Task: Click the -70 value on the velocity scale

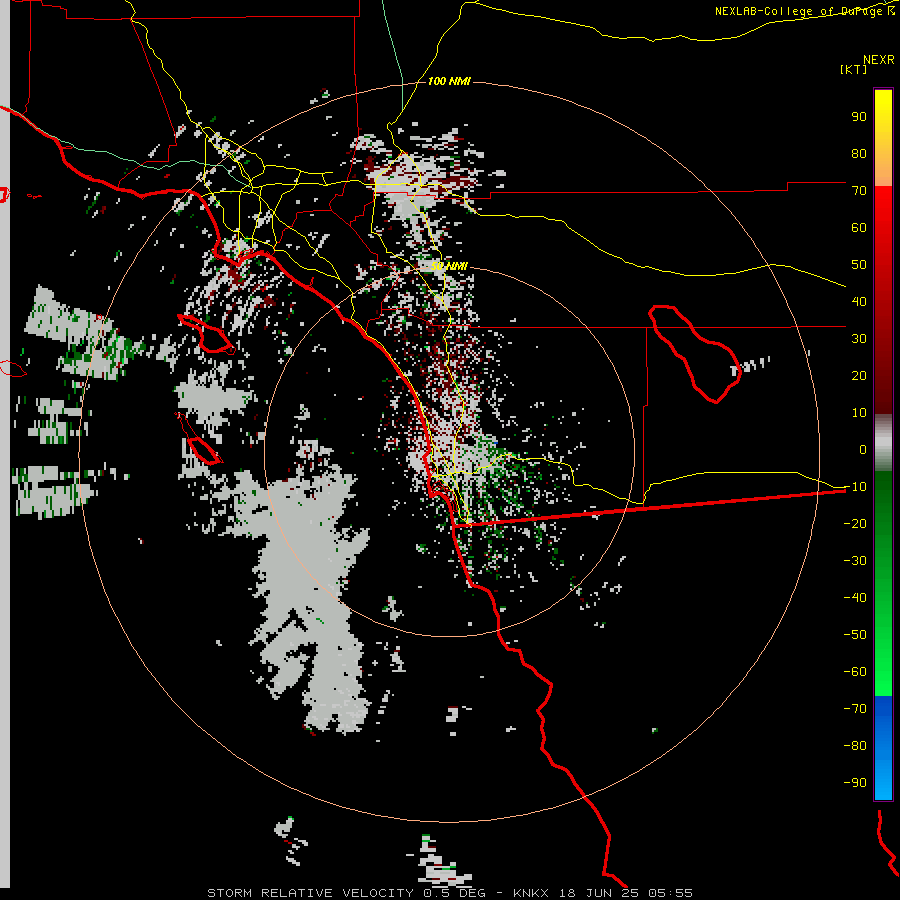Action: pyautogui.click(x=855, y=709)
